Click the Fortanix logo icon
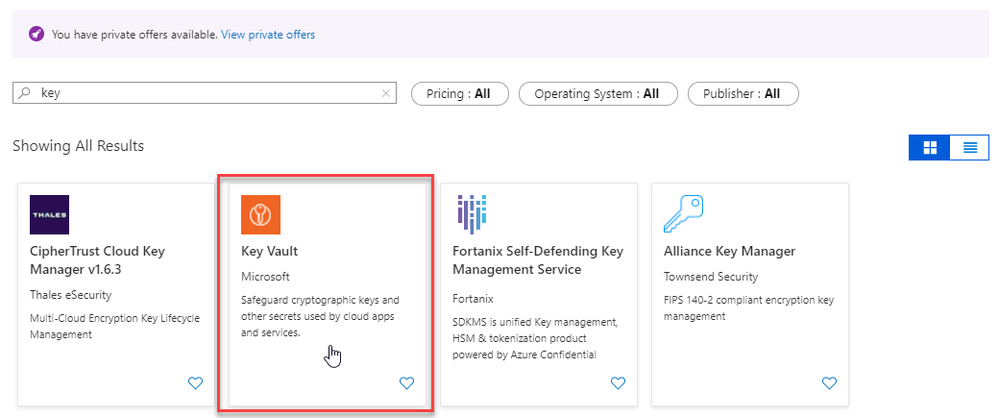 (471, 215)
